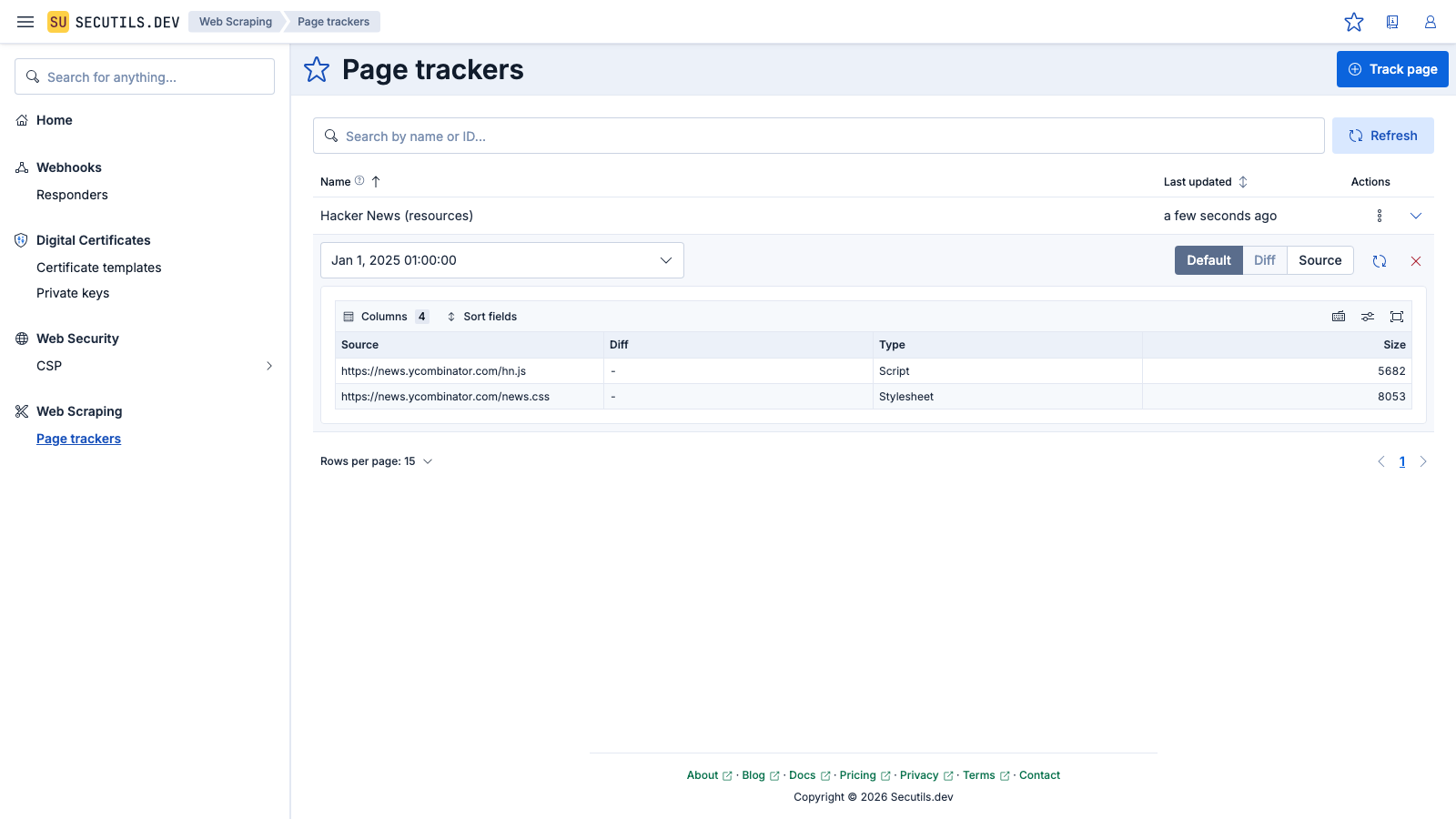Toggle full screen mode for data grid
The image size is (1456, 819).
point(1397,317)
